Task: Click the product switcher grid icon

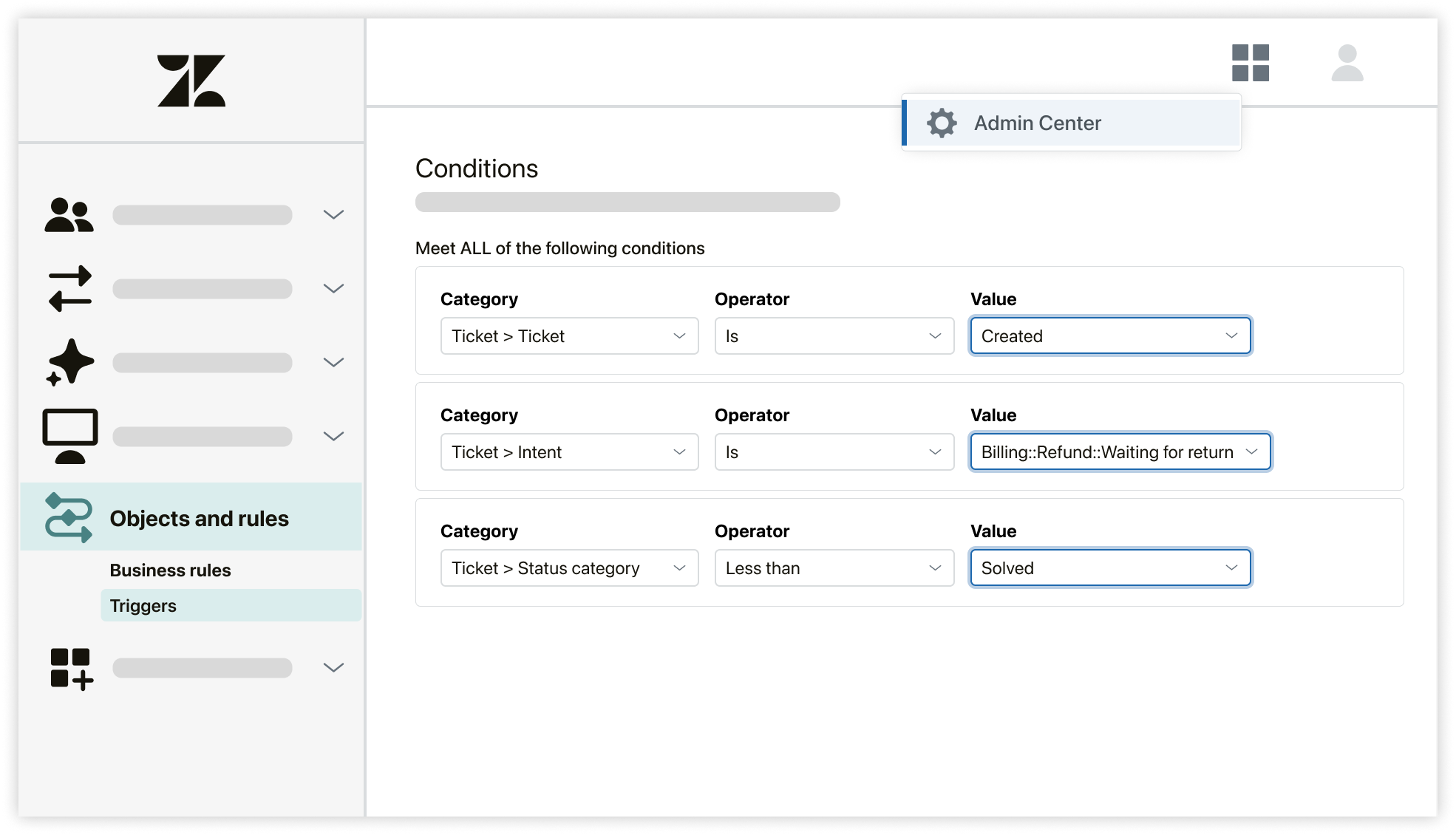Action: pyautogui.click(x=1251, y=64)
